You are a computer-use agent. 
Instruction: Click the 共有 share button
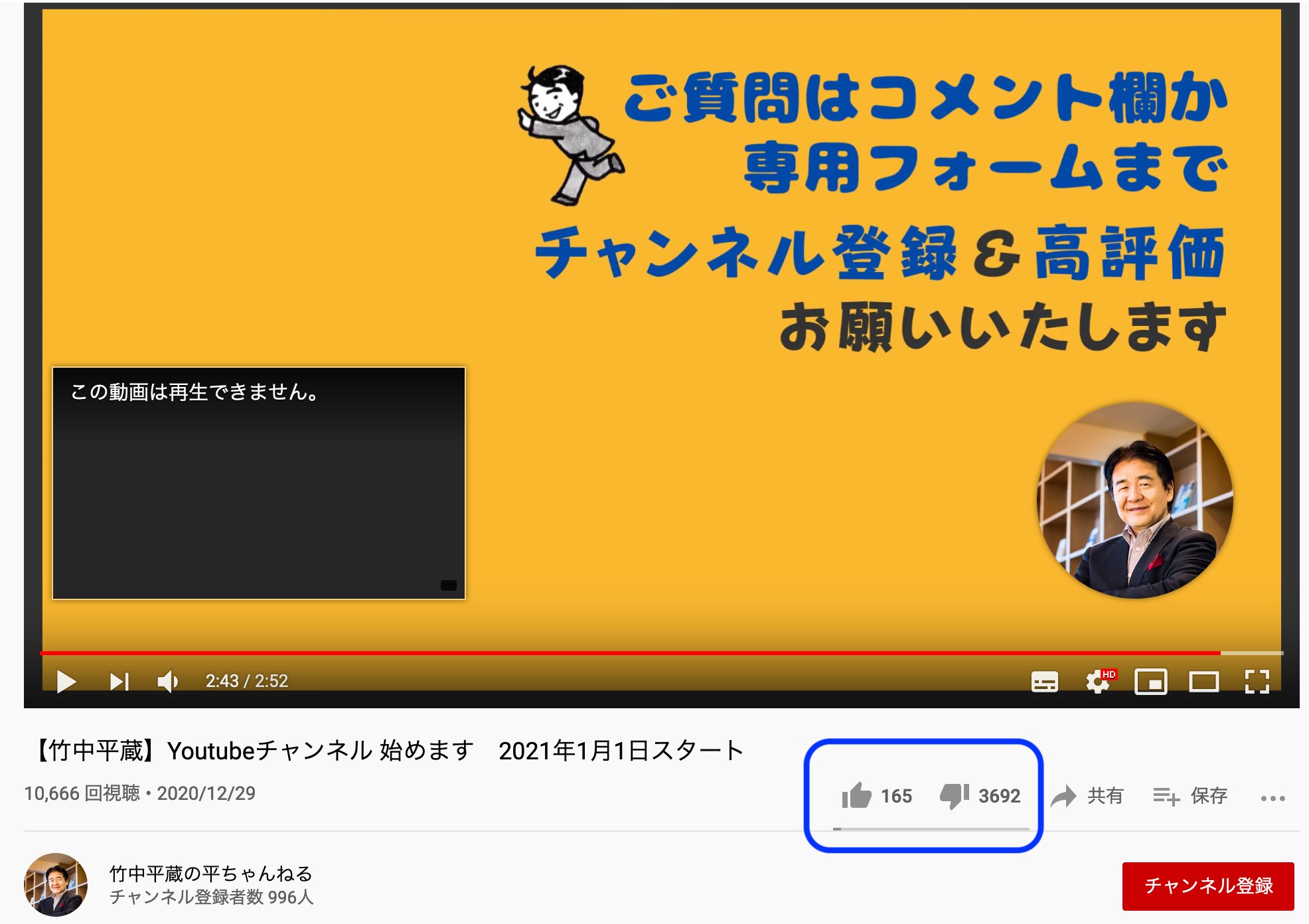[x=1087, y=795]
